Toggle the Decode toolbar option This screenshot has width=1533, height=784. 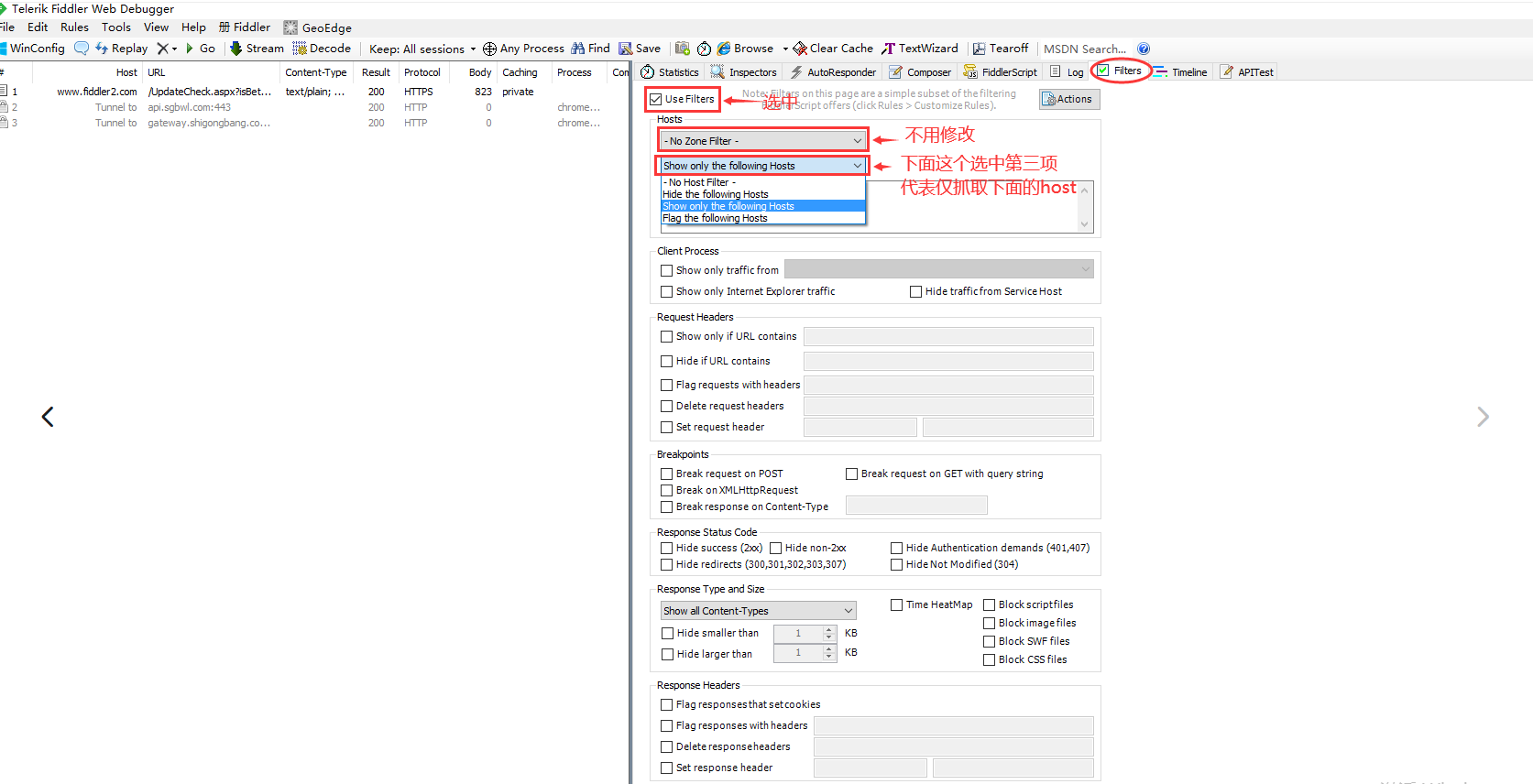click(322, 49)
